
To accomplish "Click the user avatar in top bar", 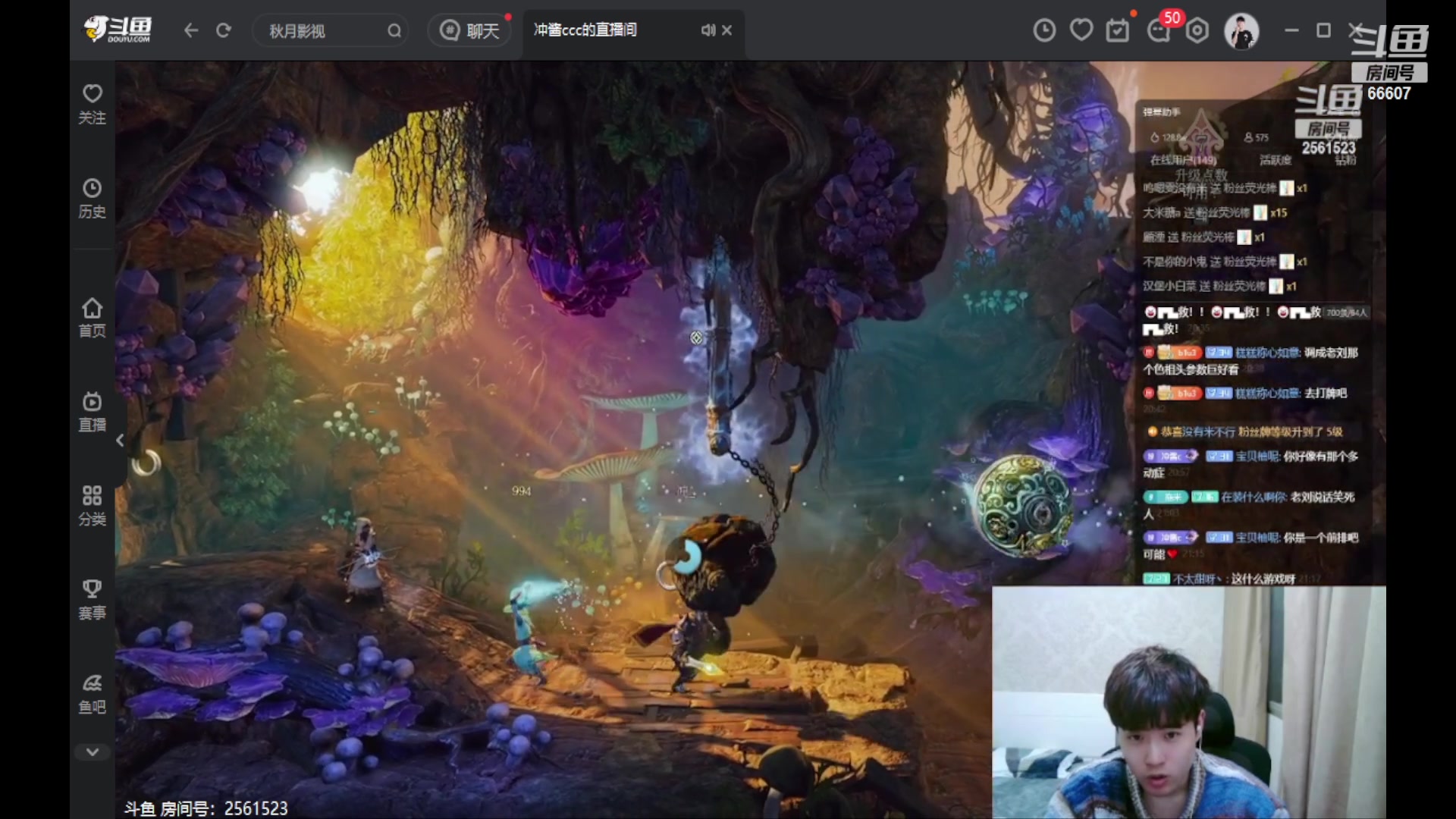I will [x=1241, y=31].
